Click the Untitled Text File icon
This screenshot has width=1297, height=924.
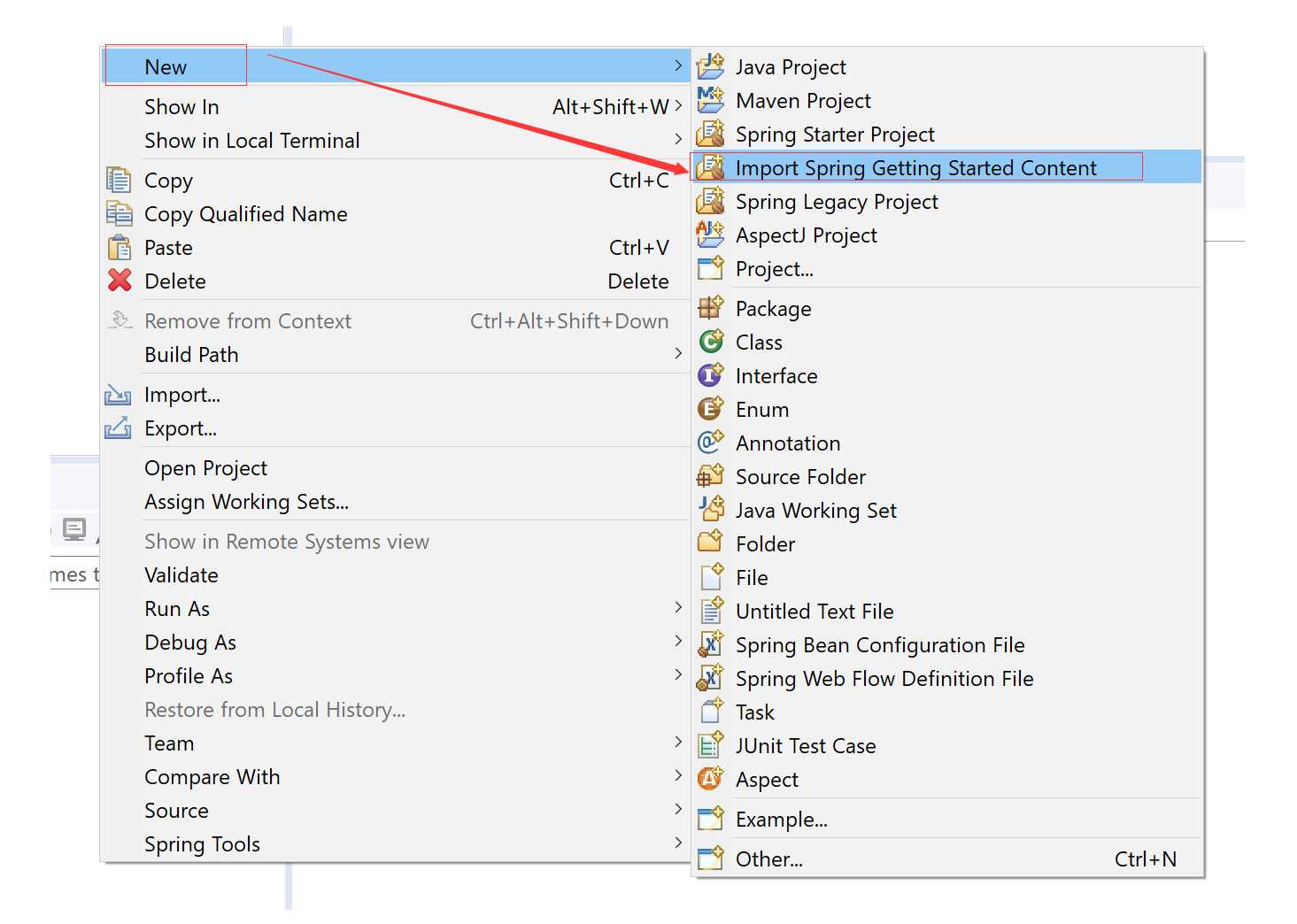710,611
